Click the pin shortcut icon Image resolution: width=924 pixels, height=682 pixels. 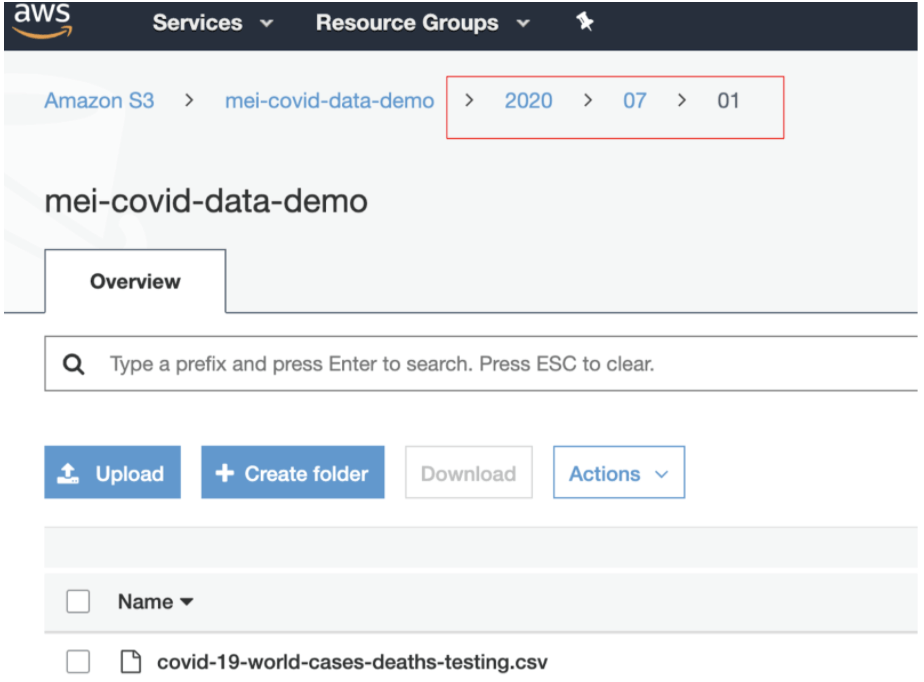pos(584,22)
